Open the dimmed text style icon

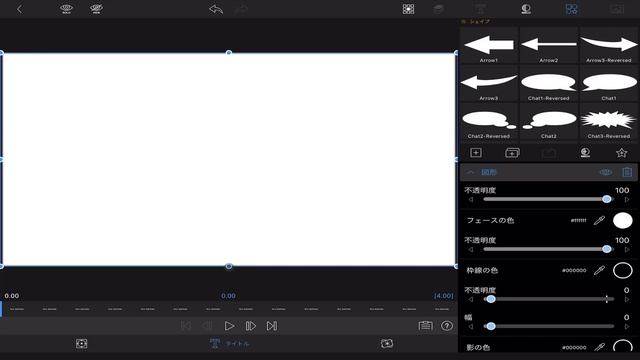(480, 9)
